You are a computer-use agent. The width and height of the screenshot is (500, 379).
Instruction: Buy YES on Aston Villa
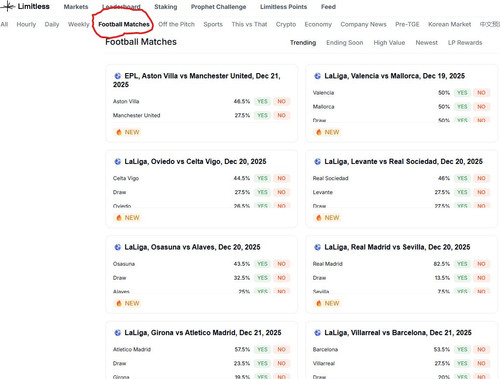[x=262, y=101]
